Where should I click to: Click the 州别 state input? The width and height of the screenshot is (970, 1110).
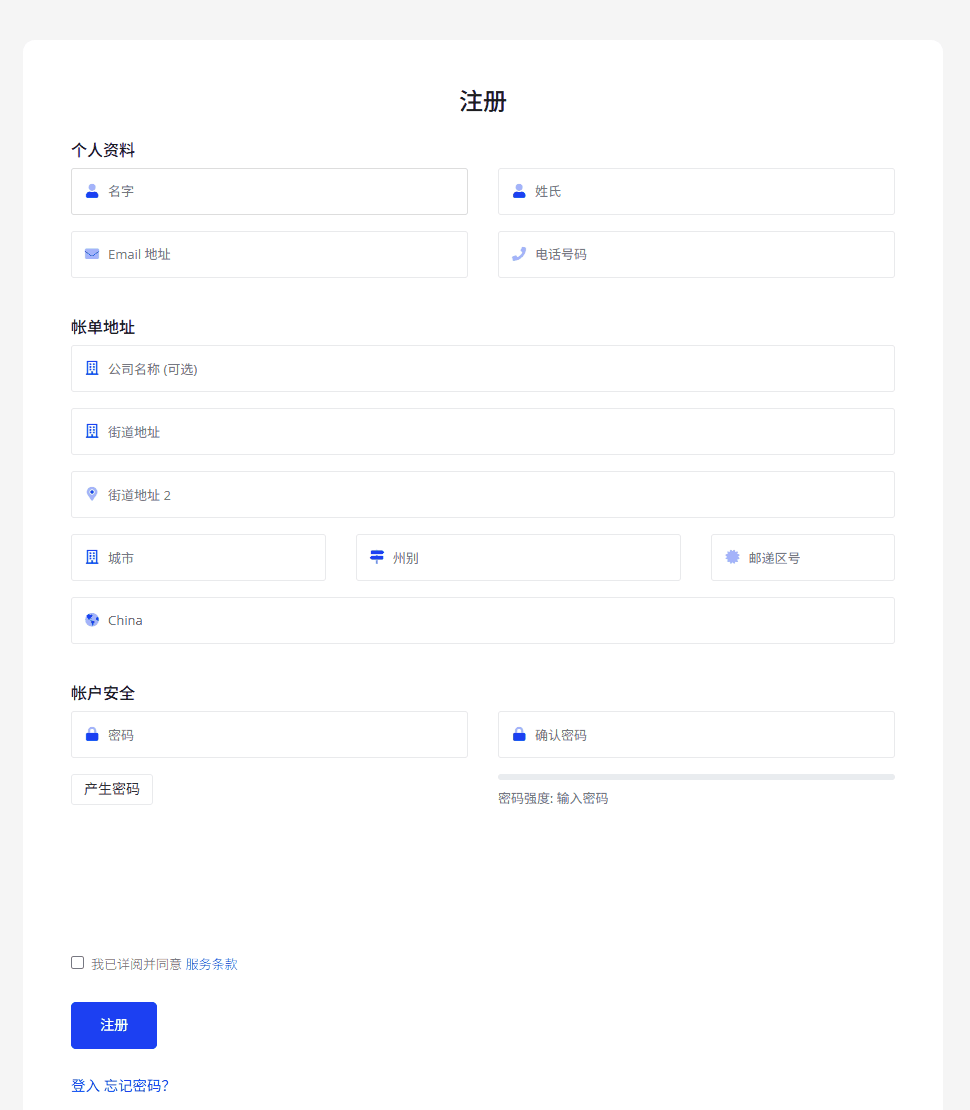click(x=518, y=557)
